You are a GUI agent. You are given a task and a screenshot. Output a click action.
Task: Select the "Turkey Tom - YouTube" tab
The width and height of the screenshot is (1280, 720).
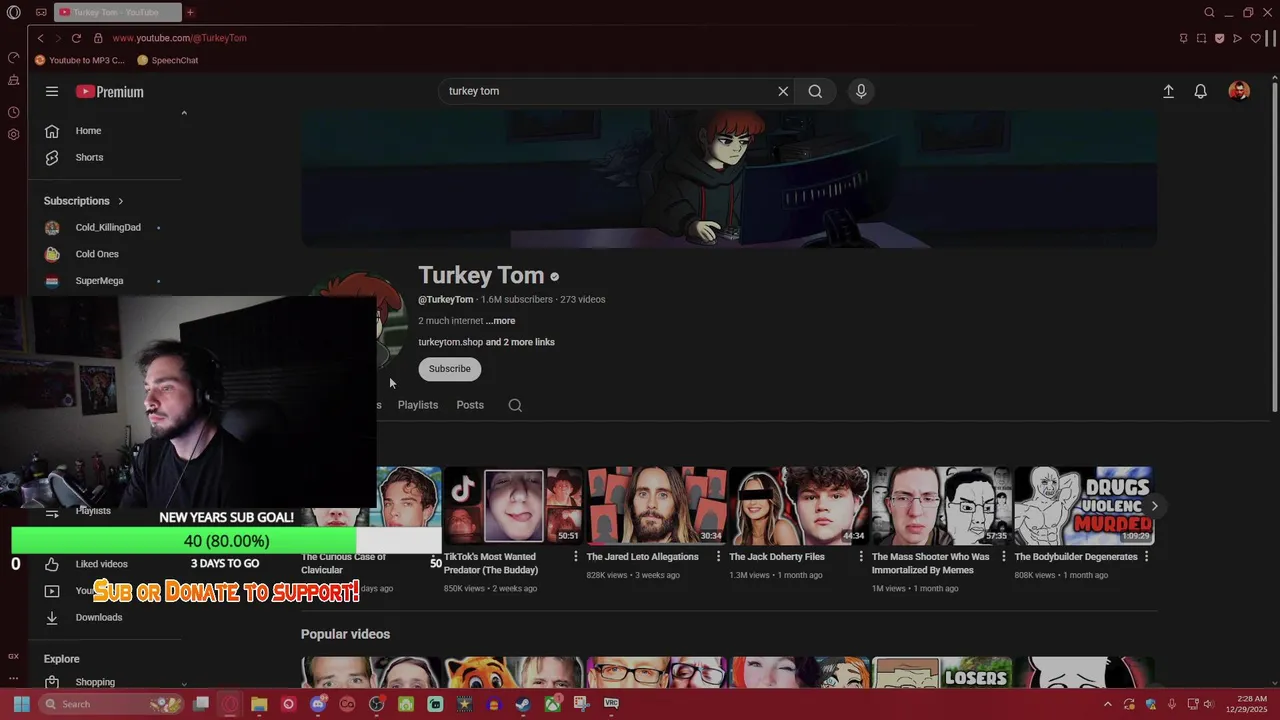pos(118,12)
